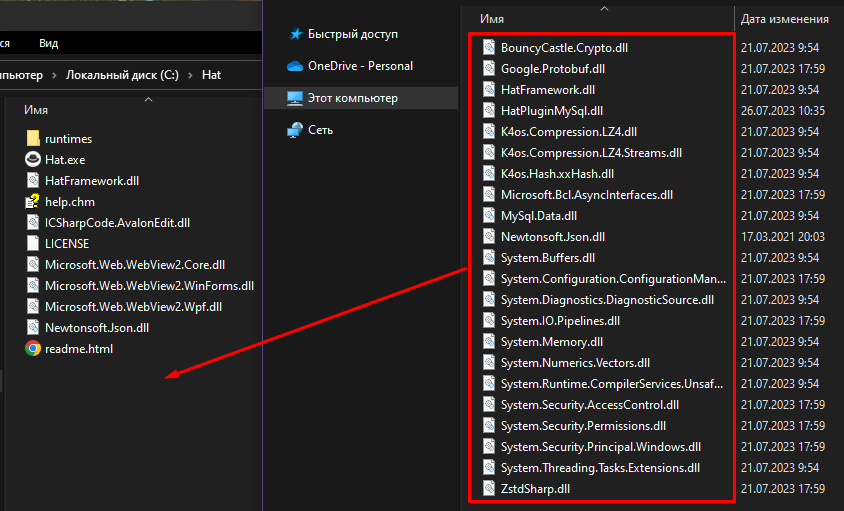Sort by Имя column in right window

[492, 19]
